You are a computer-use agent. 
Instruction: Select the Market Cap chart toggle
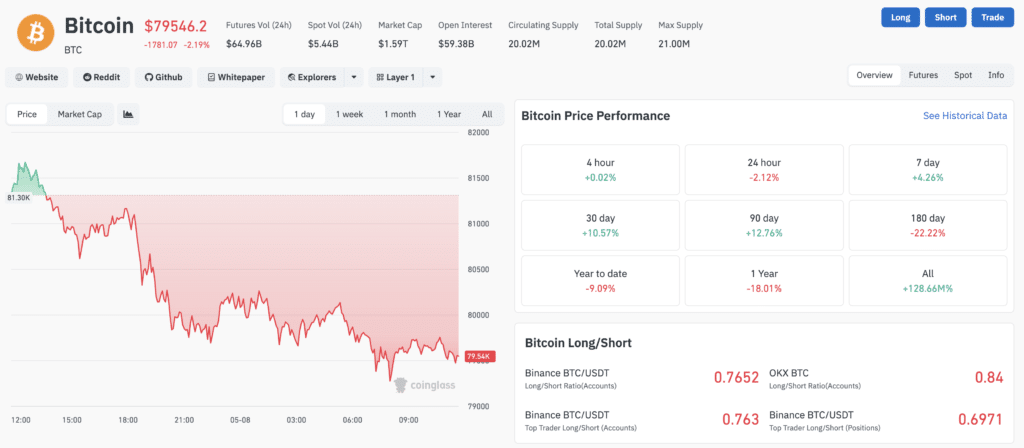point(80,114)
